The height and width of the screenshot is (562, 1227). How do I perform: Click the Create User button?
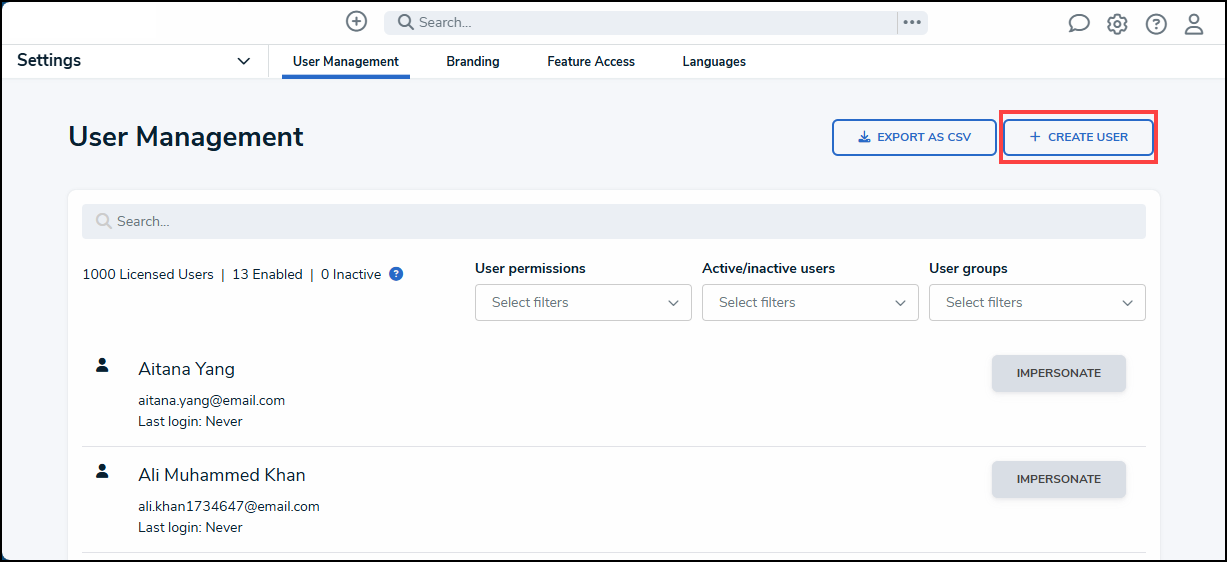pos(1078,137)
